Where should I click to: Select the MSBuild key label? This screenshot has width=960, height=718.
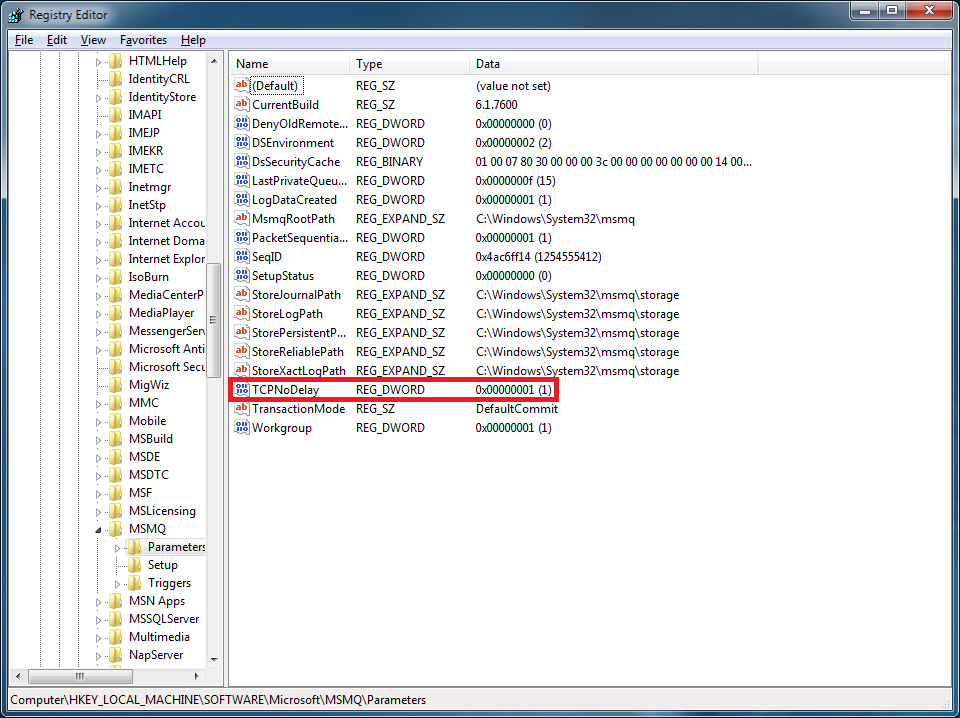(x=151, y=439)
